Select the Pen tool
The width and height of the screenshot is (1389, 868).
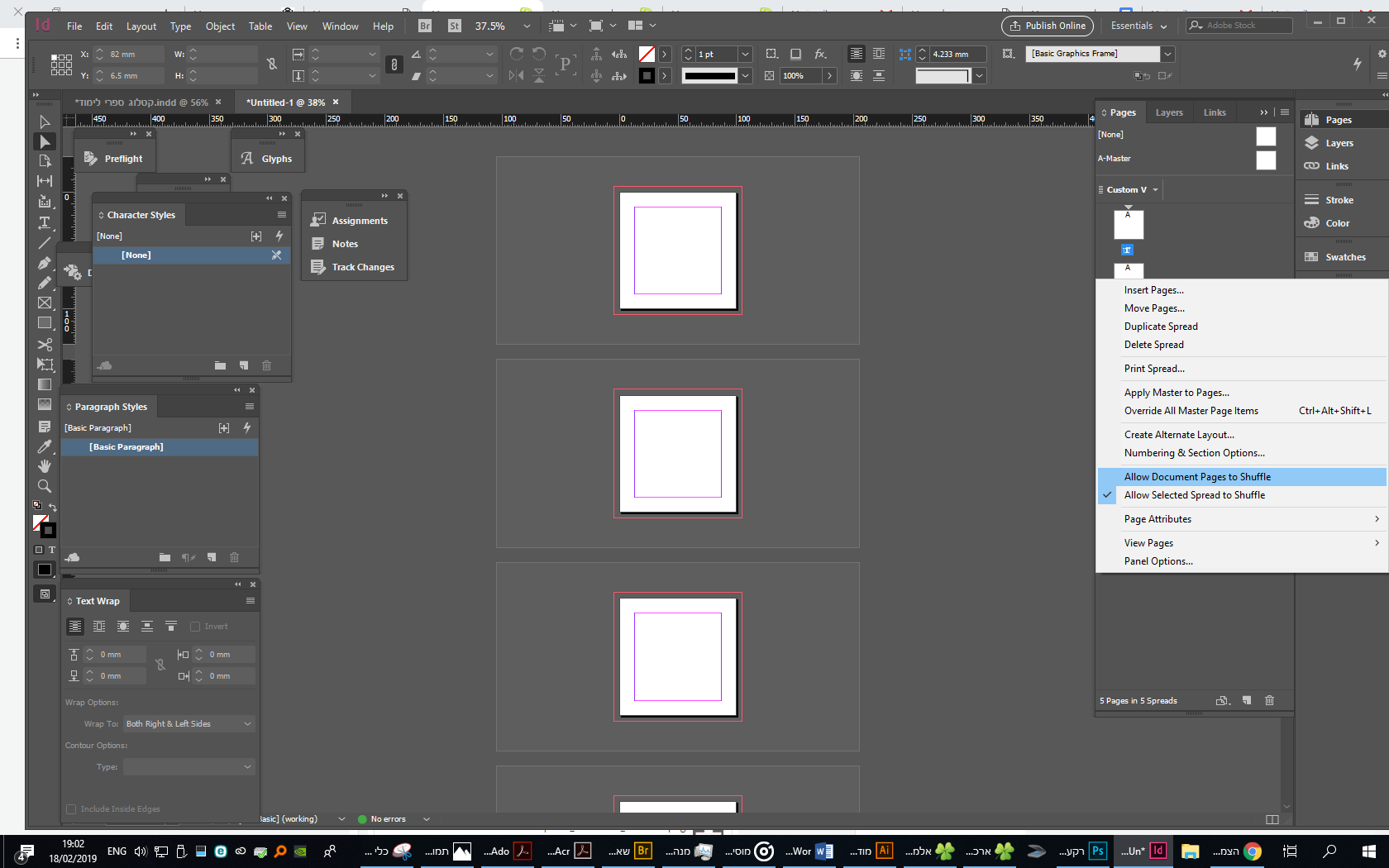point(45,263)
